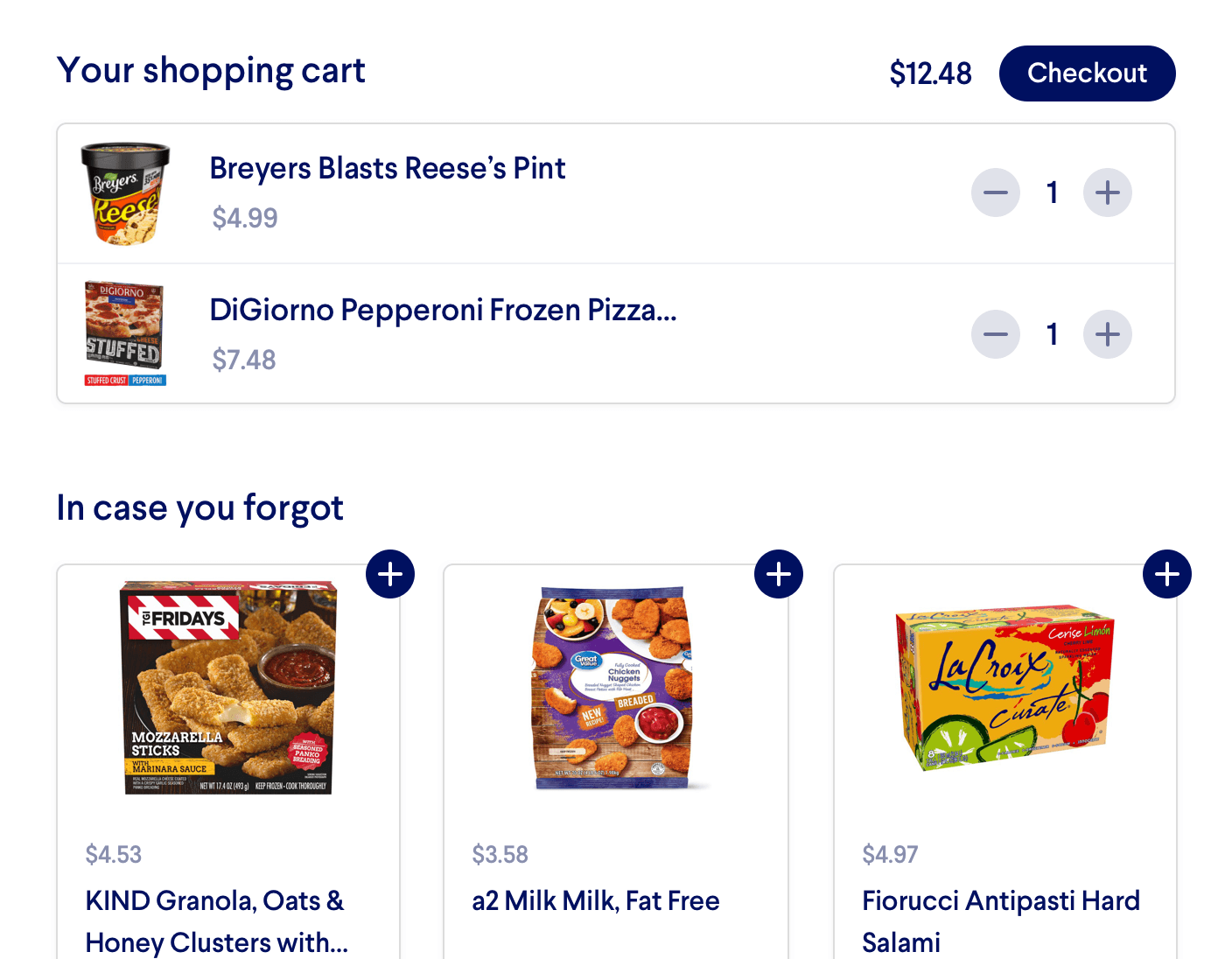Click the Checkout button

pos(1087,73)
